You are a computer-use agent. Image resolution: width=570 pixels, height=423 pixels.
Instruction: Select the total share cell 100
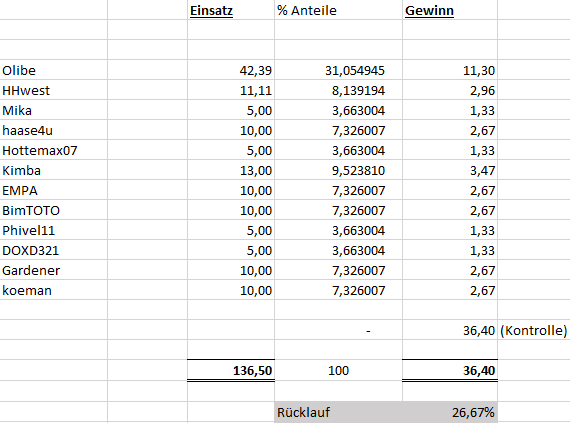tap(338, 370)
